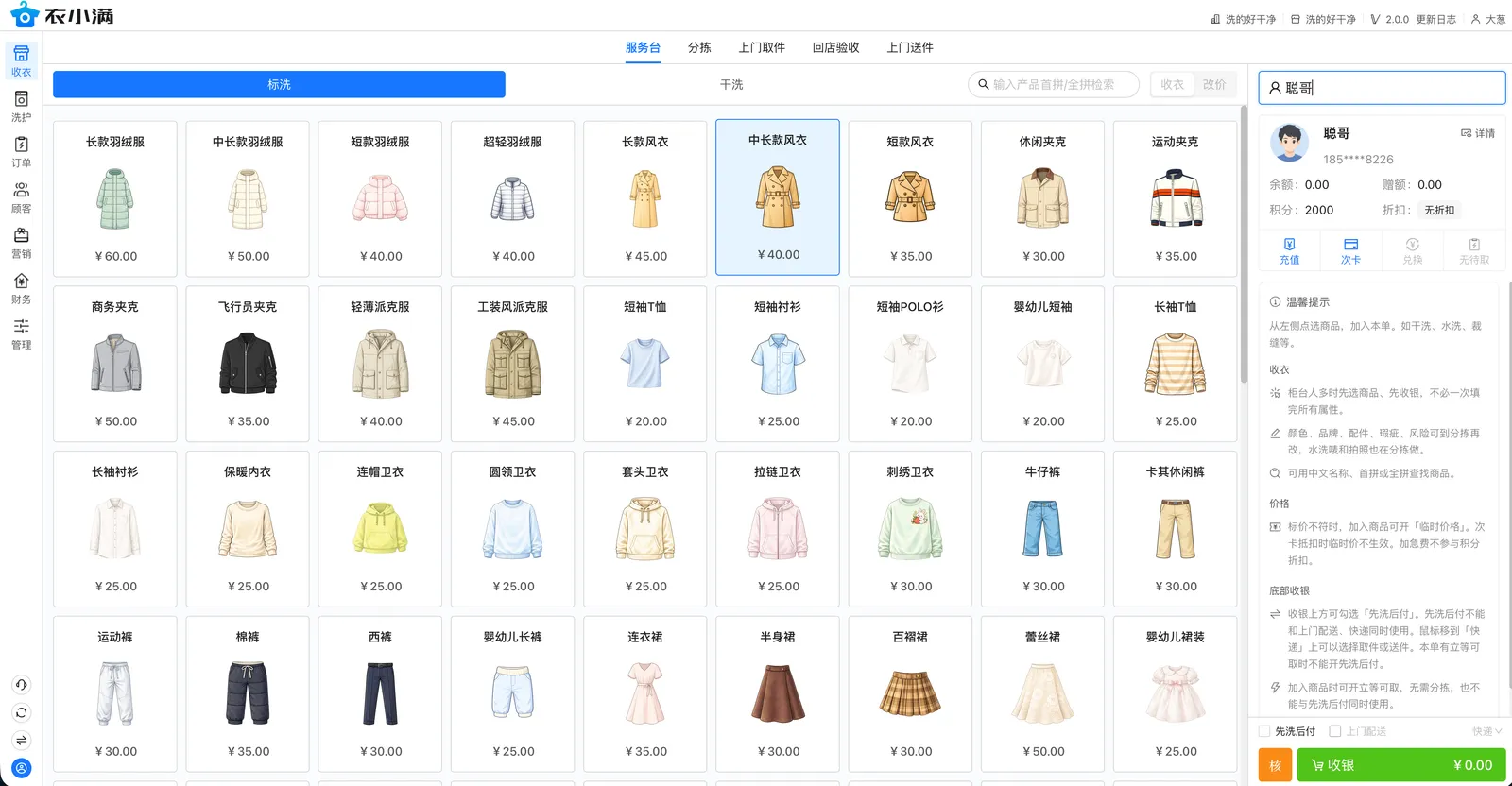Click the 衣小满 logo icon
Screen dimensions: 1512x786
coord(24,15)
